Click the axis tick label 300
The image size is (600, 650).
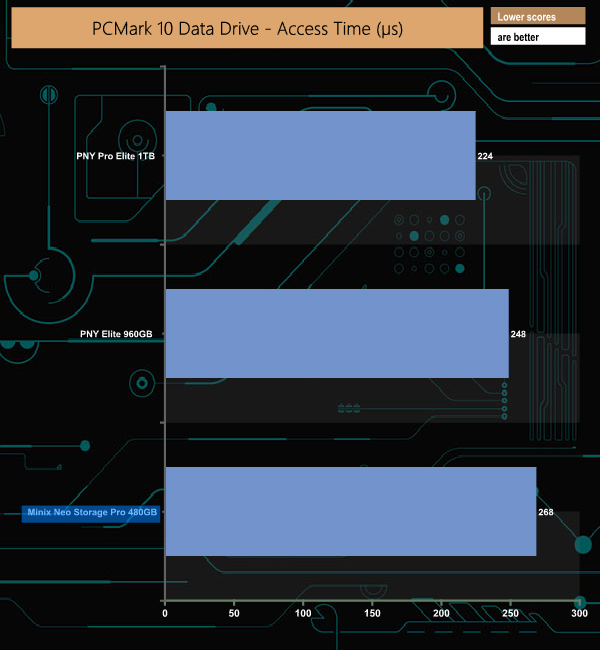pos(579,613)
